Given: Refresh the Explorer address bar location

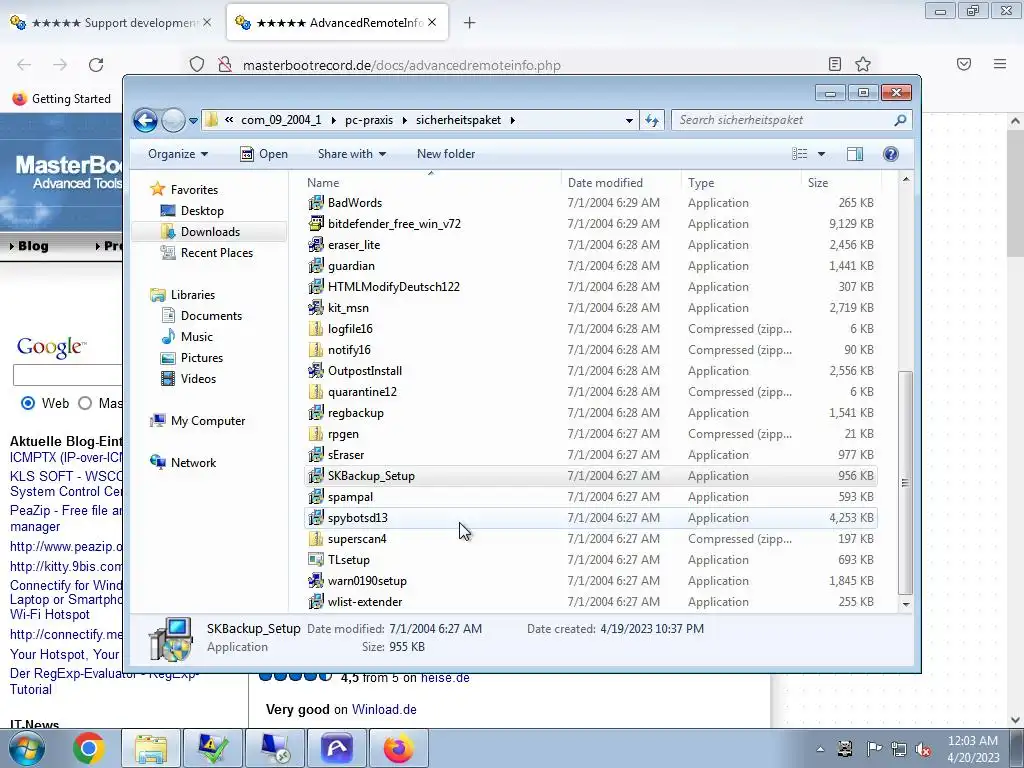Looking at the screenshot, I should [x=652, y=120].
